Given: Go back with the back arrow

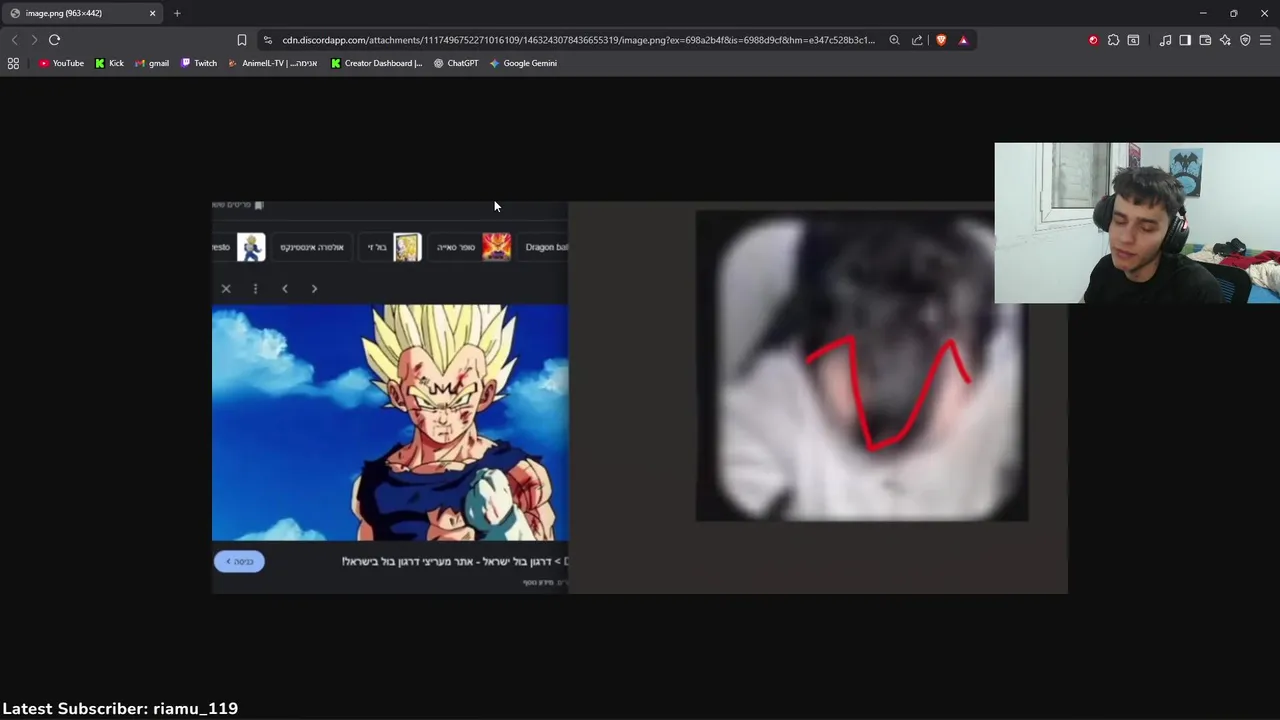Looking at the screenshot, I should tap(14, 40).
